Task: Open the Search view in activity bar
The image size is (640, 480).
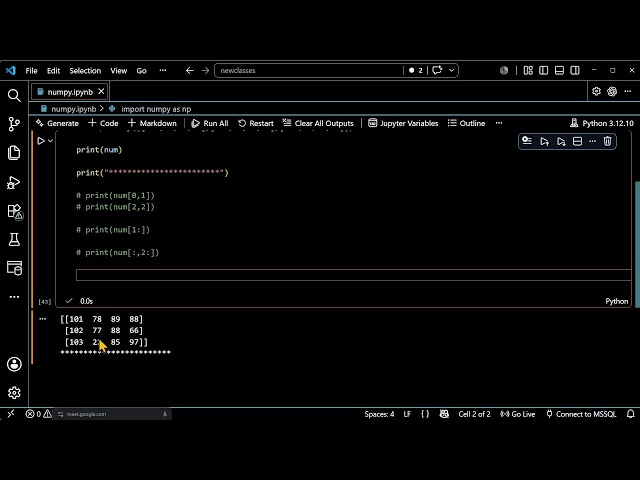Action: 14,96
